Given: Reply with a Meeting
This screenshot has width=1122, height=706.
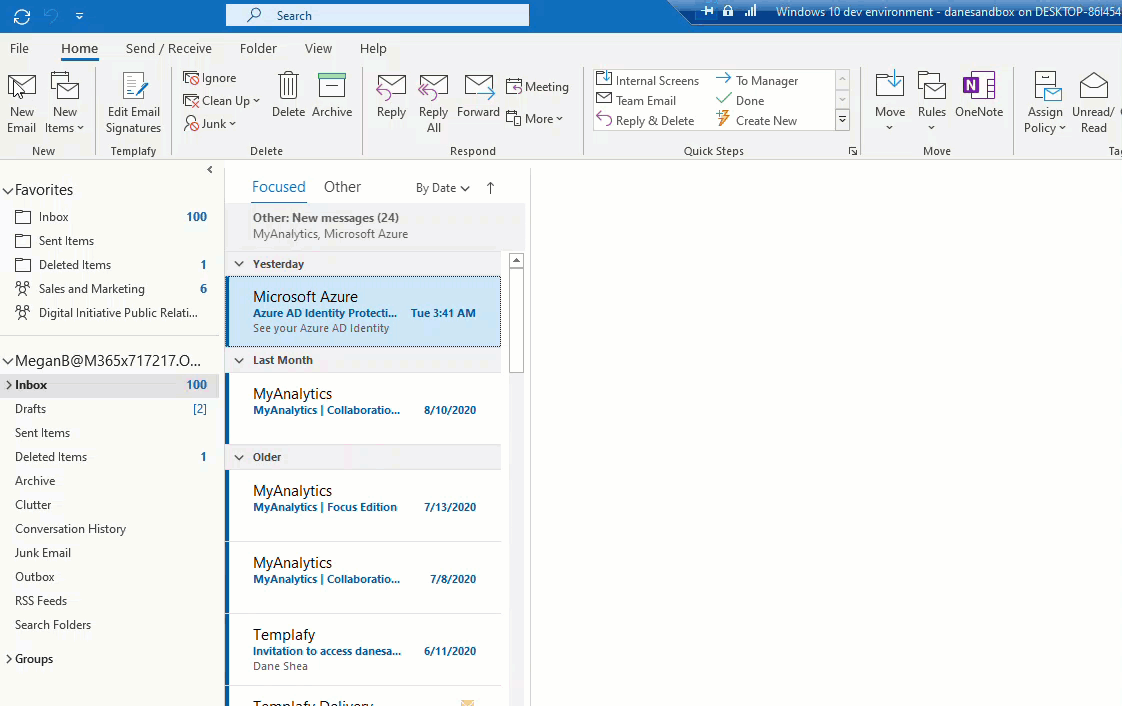Looking at the screenshot, I should [537, 87].
